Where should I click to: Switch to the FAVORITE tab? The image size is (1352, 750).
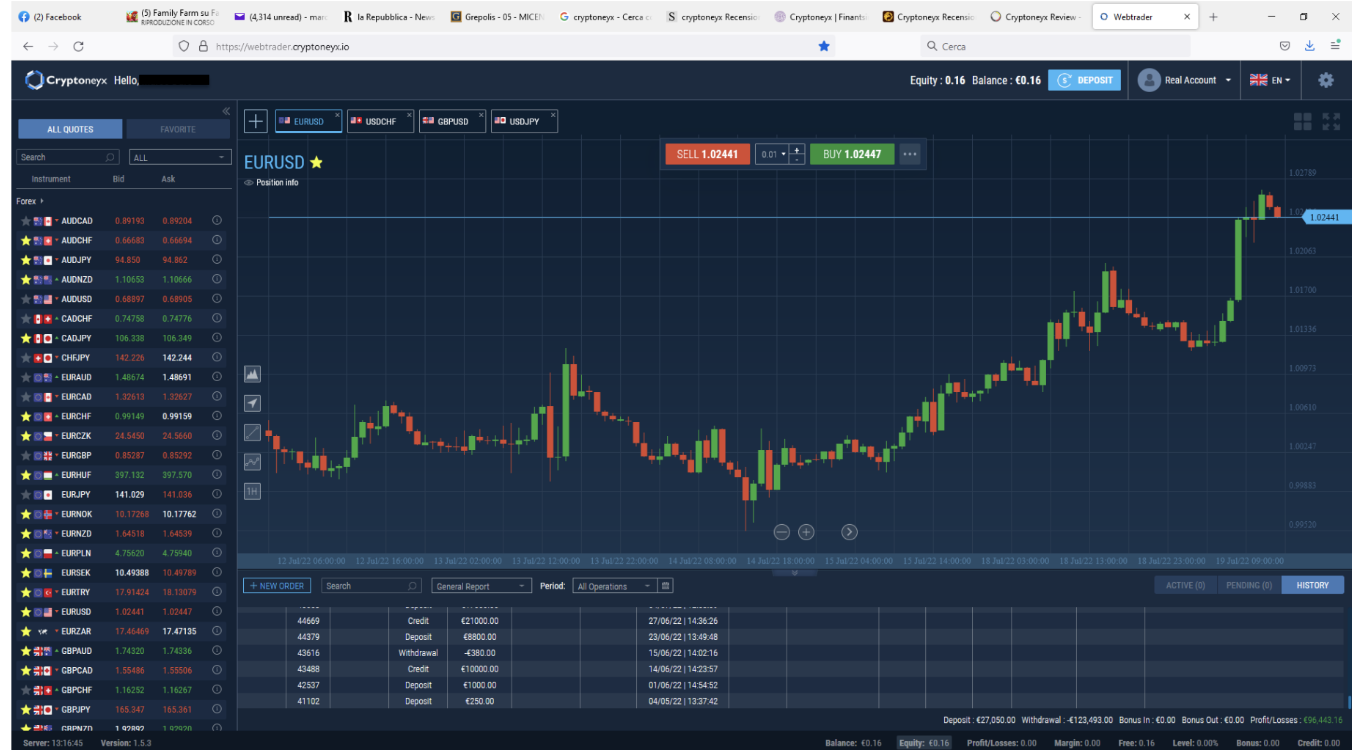(178, 129)
